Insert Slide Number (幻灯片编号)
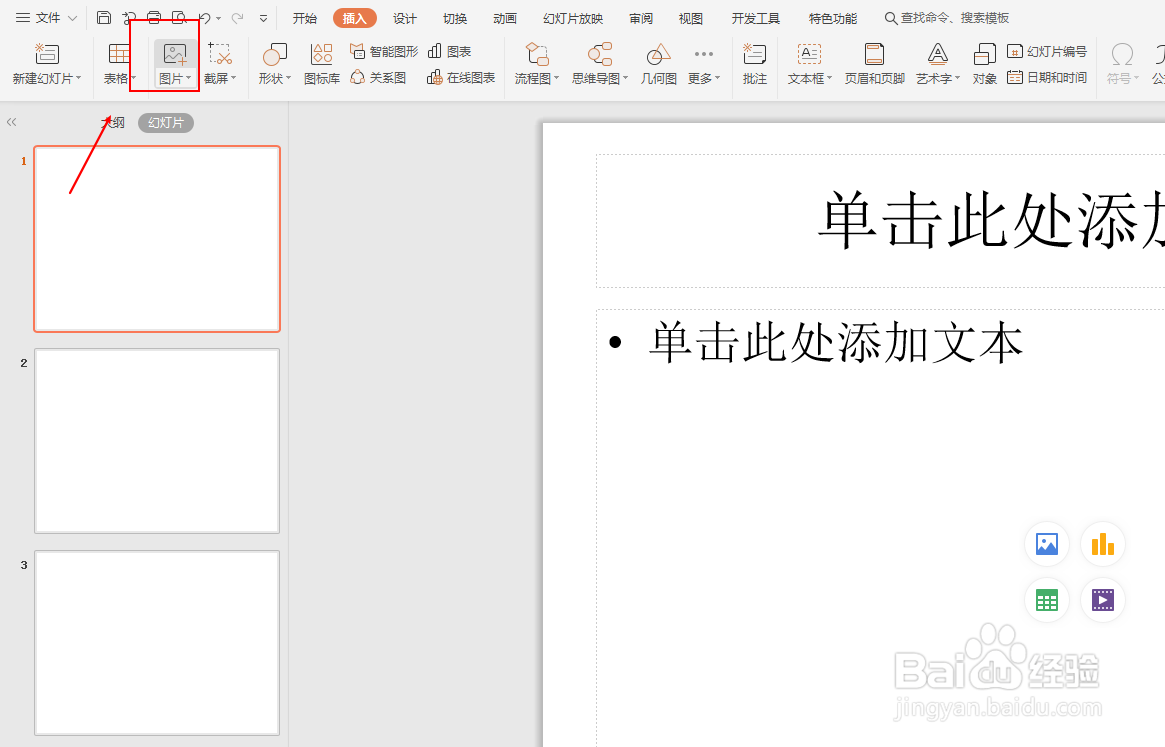Screen dimensions: 1165x747 click(1047, 51)
